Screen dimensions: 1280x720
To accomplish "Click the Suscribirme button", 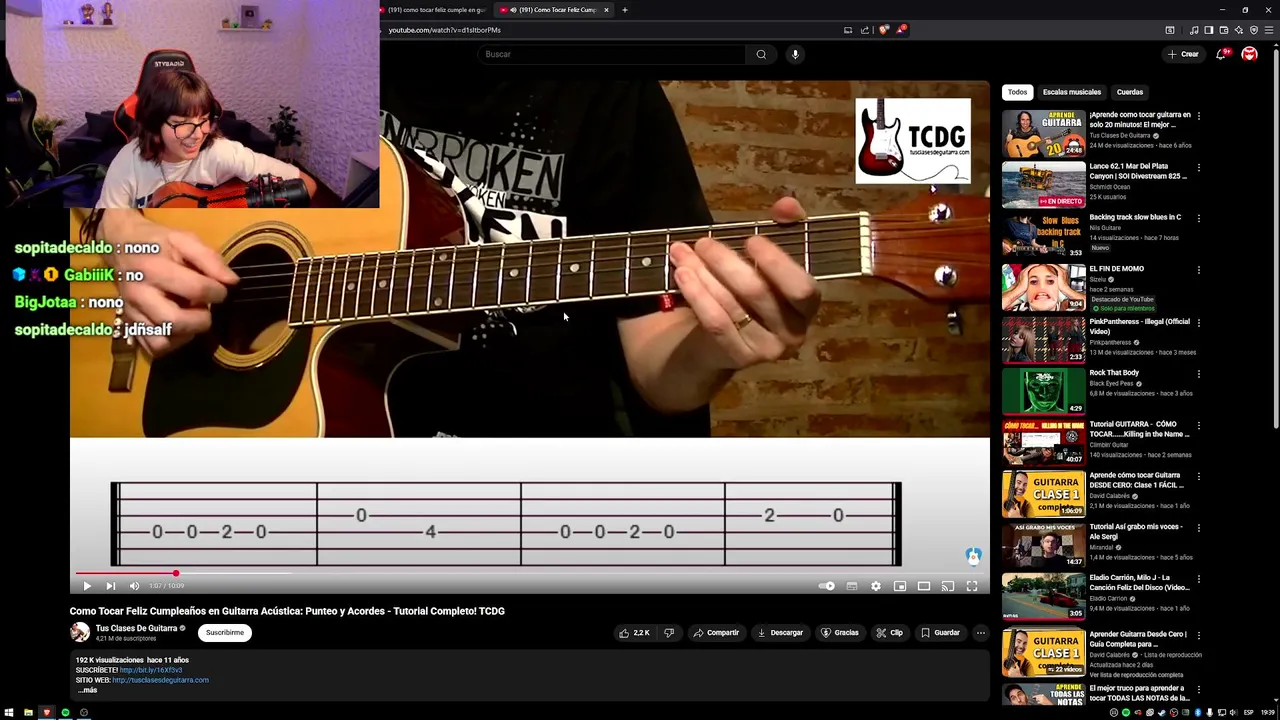I will point(225,632).
